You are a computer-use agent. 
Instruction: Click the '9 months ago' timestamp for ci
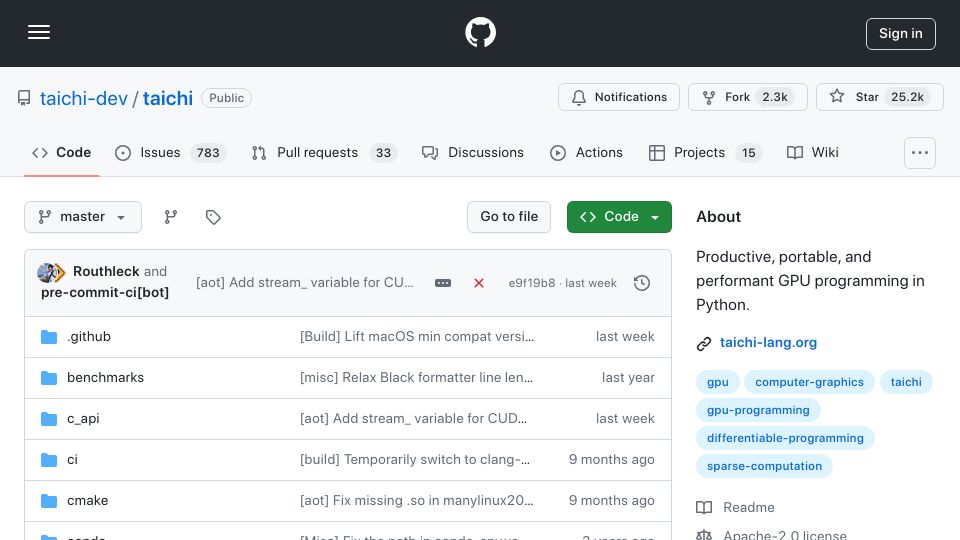click(x=612, y=459)
